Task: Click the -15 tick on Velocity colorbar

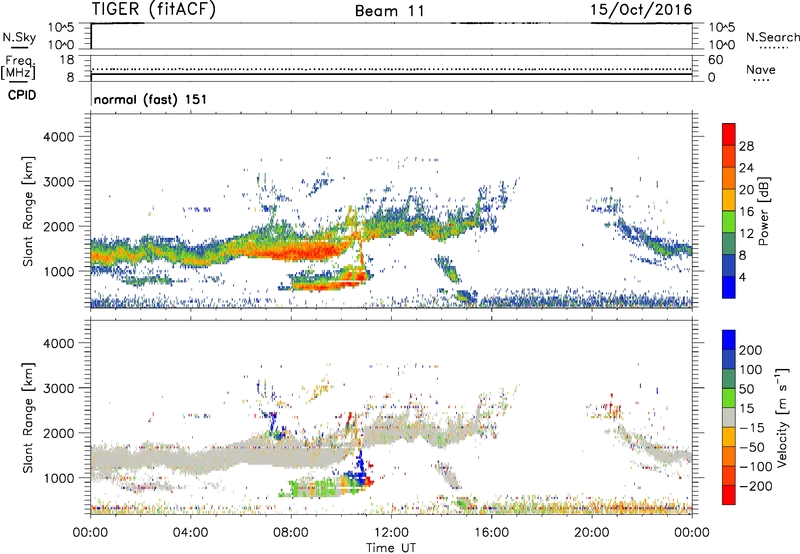Action: point(752,427)
